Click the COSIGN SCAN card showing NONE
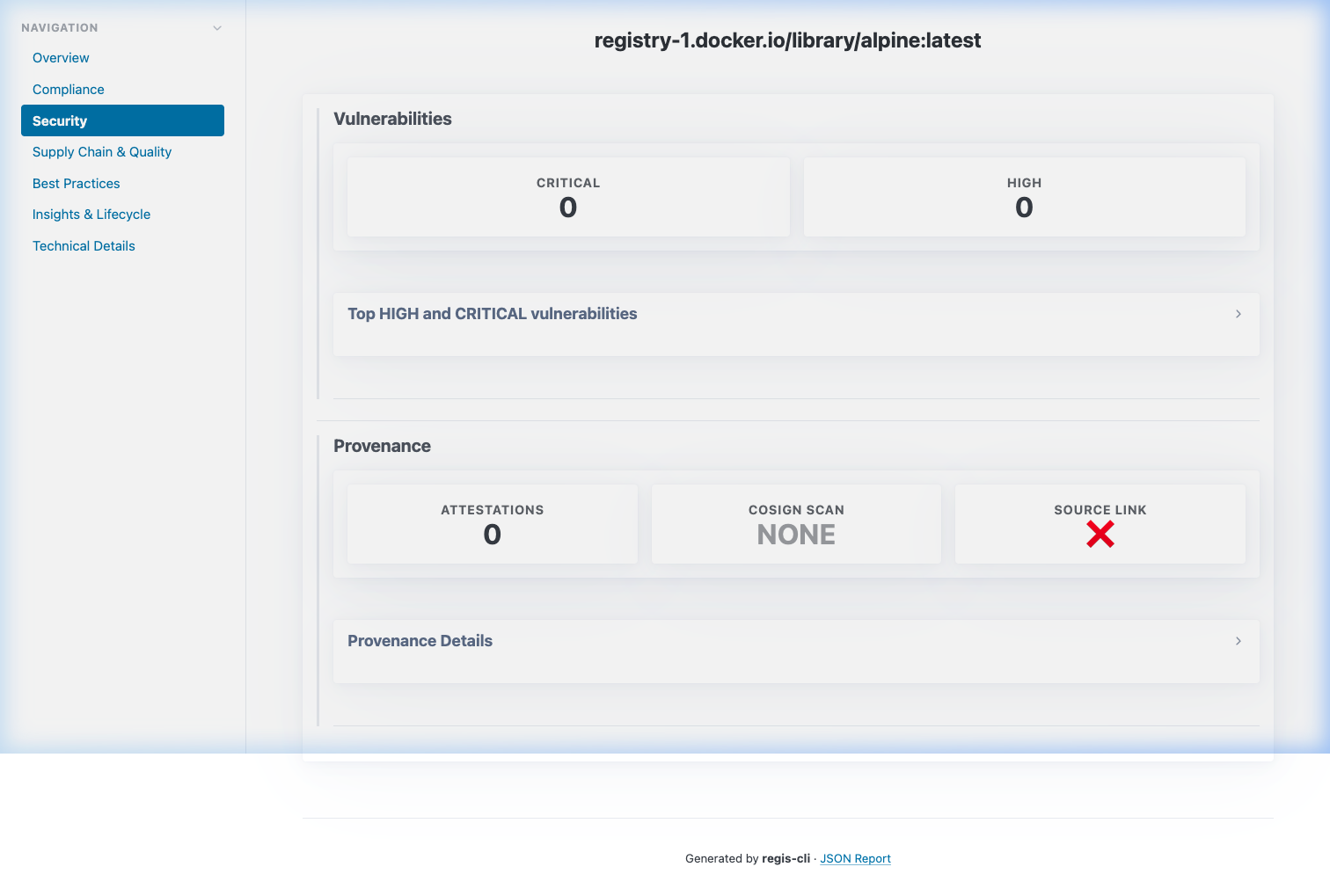Screen dimensions: 1330x896 point(796,523)
